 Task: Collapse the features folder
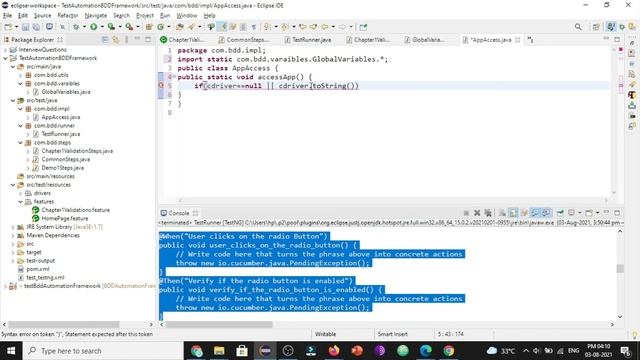[x=20, y=202]
